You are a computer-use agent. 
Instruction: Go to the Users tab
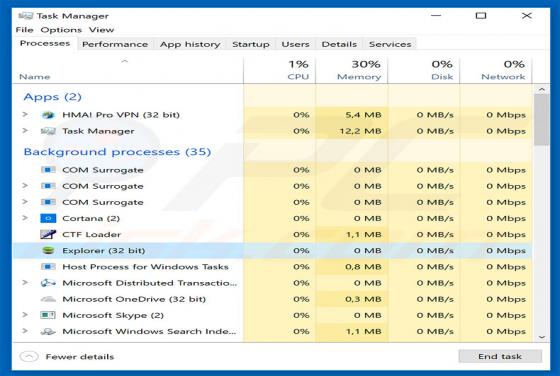[295, 44]
